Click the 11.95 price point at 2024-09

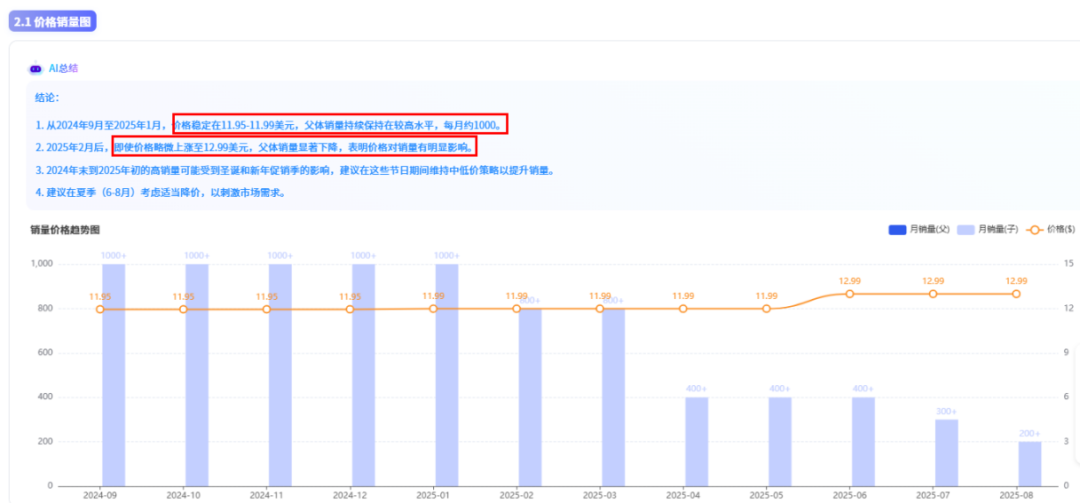click(x=100, y=309)
